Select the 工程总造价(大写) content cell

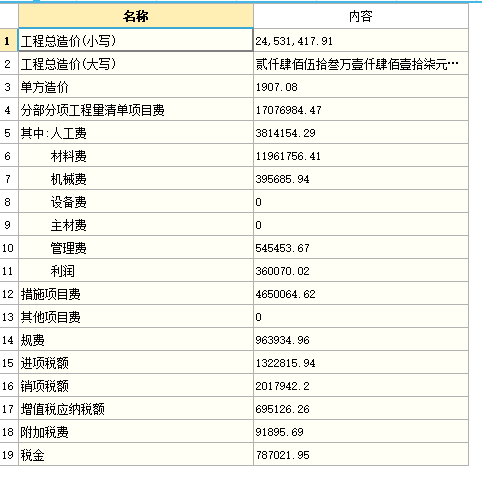click(x=361, y=63)
